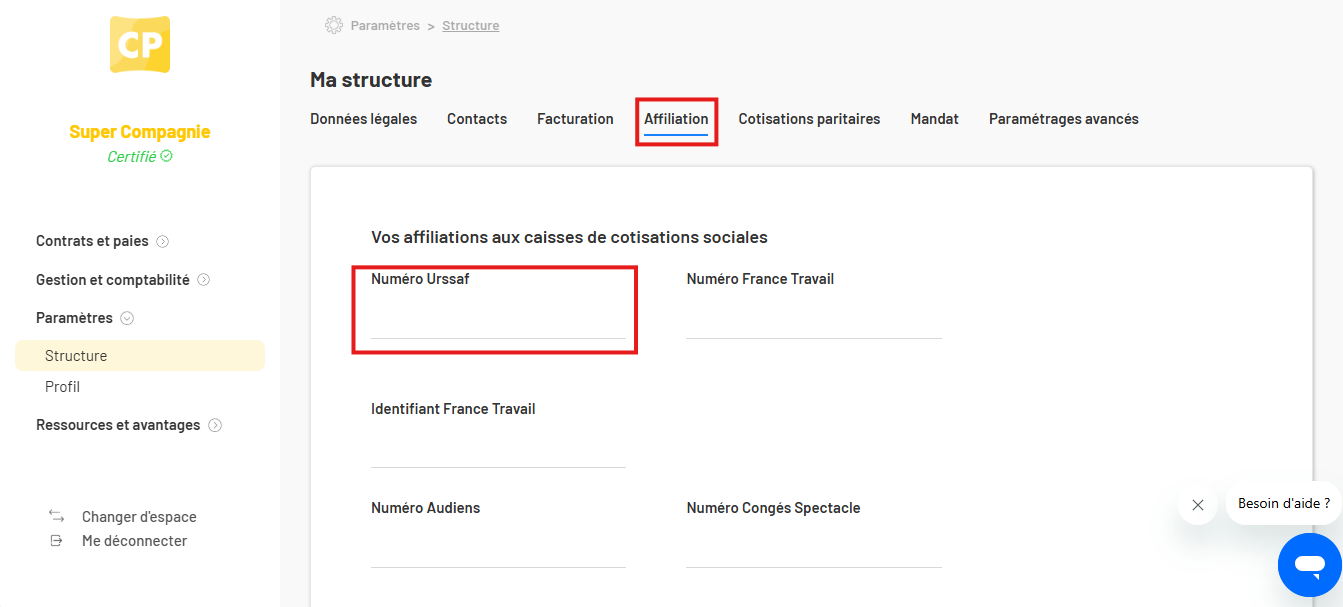
Task: Open the Données légales tab
Action: tap(364, 119)
